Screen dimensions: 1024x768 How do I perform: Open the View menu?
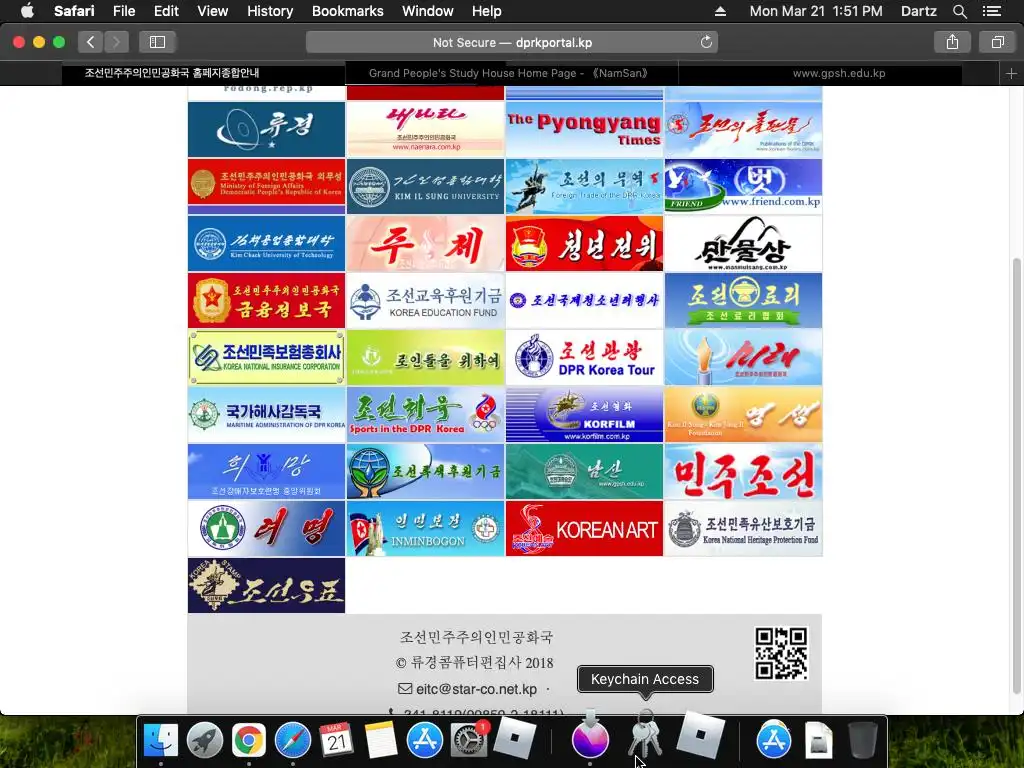[212, 11]
